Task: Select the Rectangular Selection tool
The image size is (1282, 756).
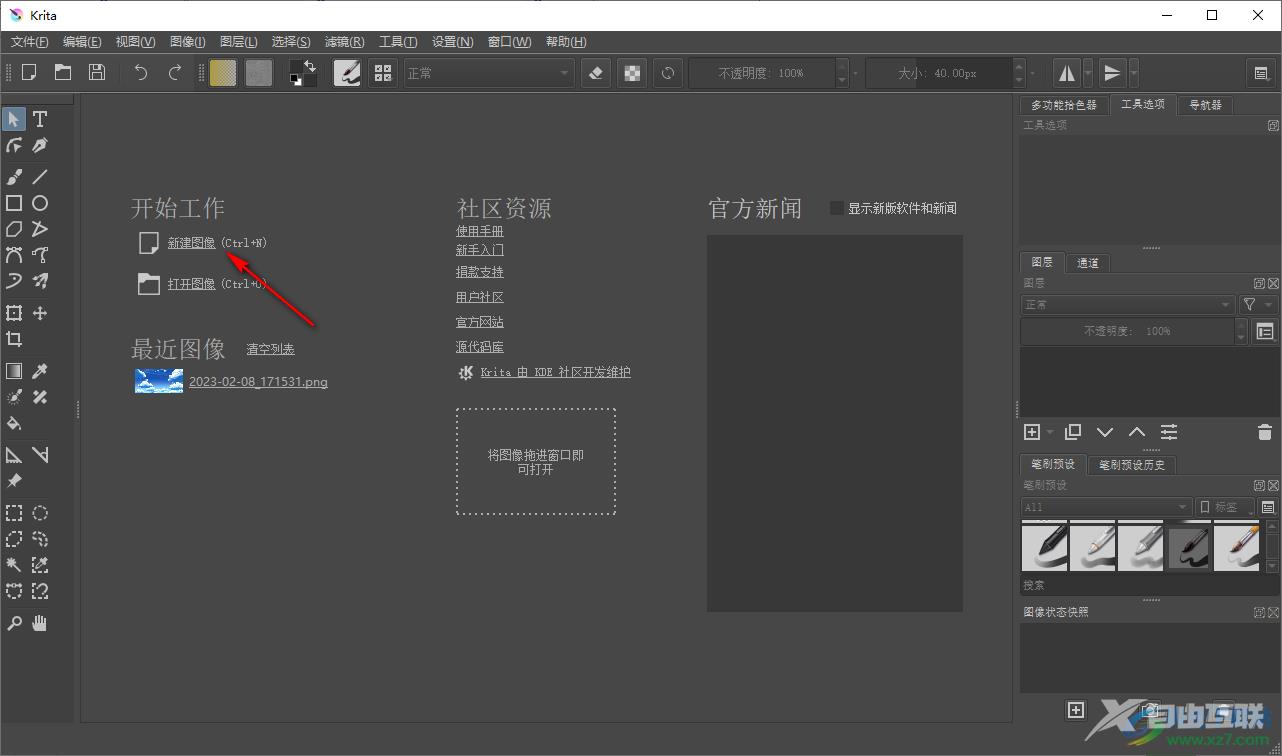Action: click(x=14, y=513)
